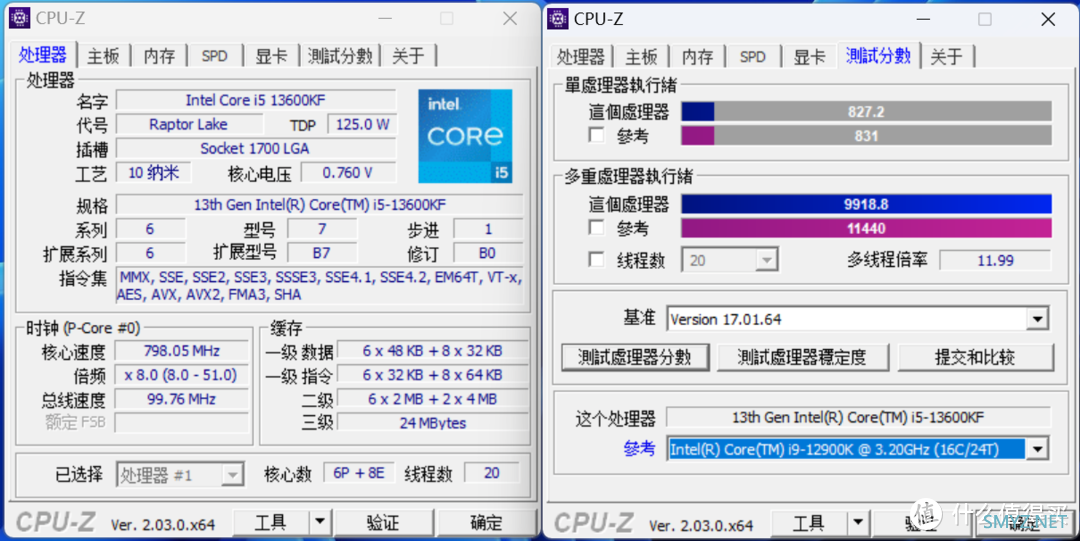Click the CPU-Z app icon in left window title bar

[x=19, y=18]
